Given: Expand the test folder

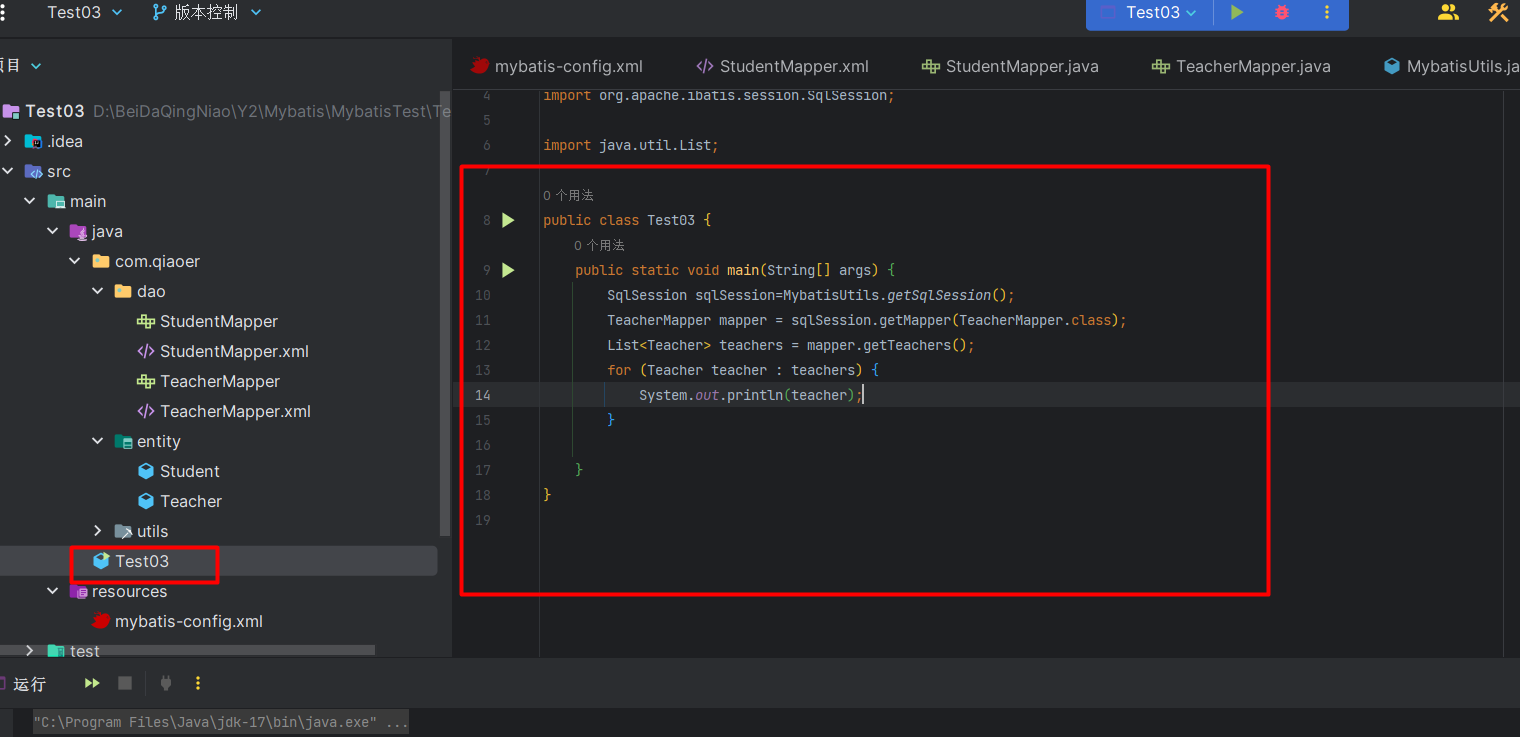Looking at the screenshot, I should pyautogui.click(x=30, y=651).
